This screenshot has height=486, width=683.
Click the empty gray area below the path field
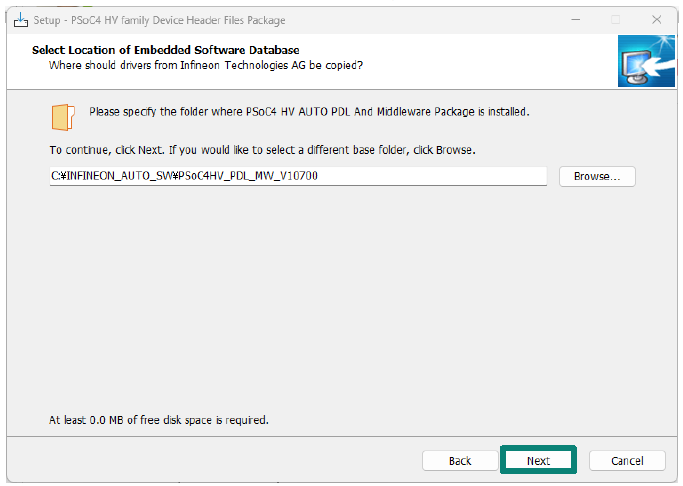[342, 296]
